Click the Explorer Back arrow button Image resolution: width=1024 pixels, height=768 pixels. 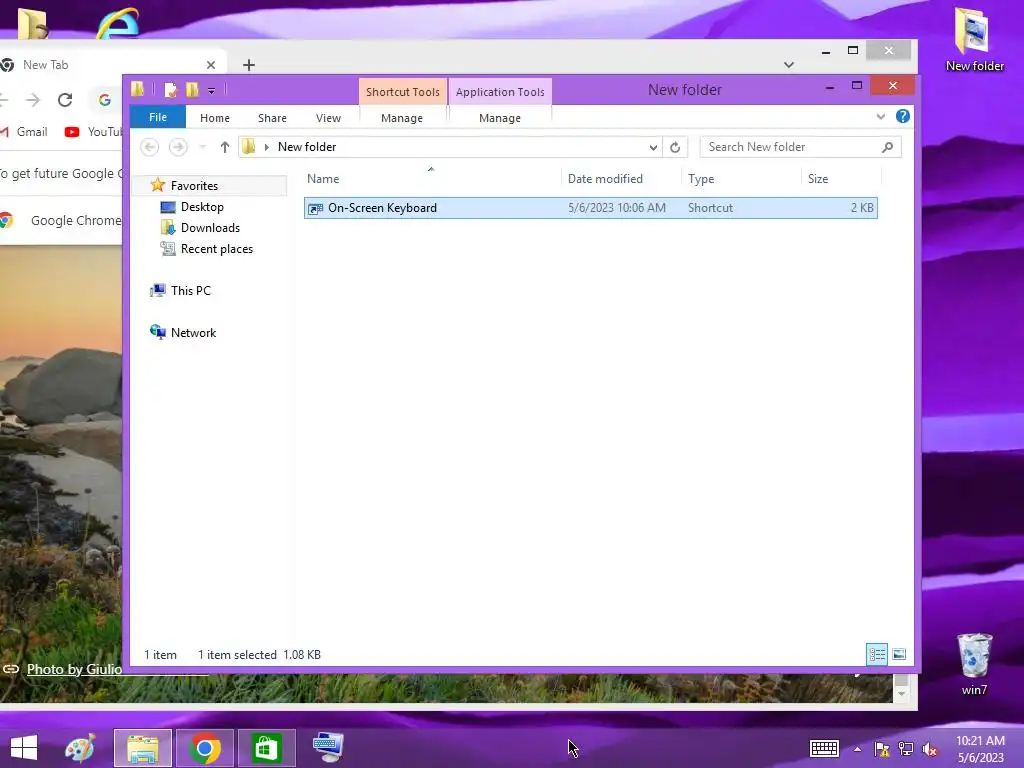[x=150, y=147]
